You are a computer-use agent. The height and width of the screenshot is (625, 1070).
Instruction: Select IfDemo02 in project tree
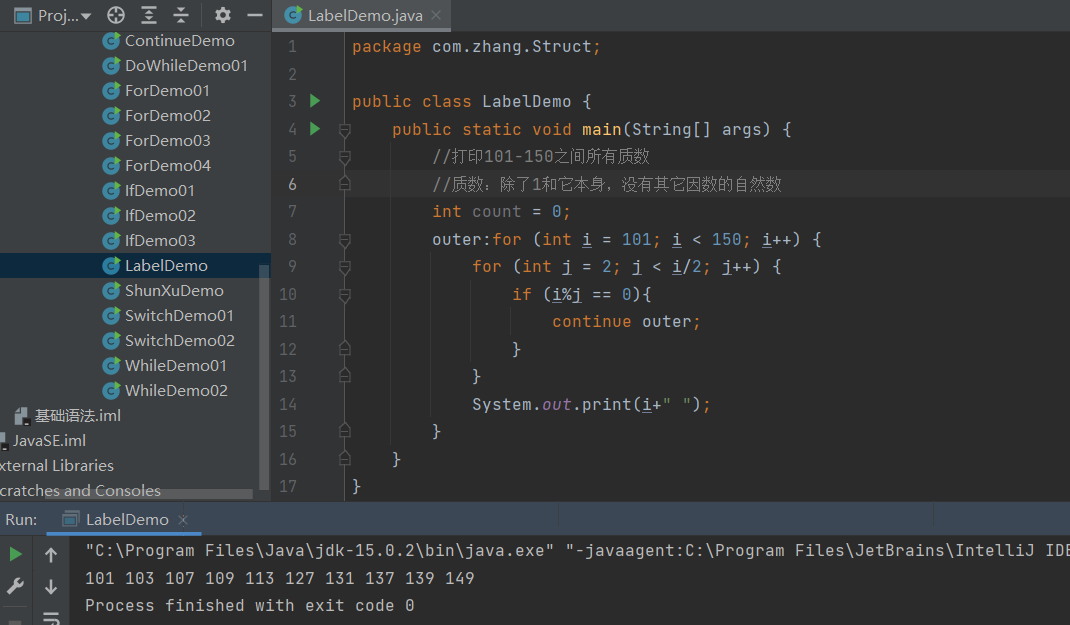[x=160, y=216]
